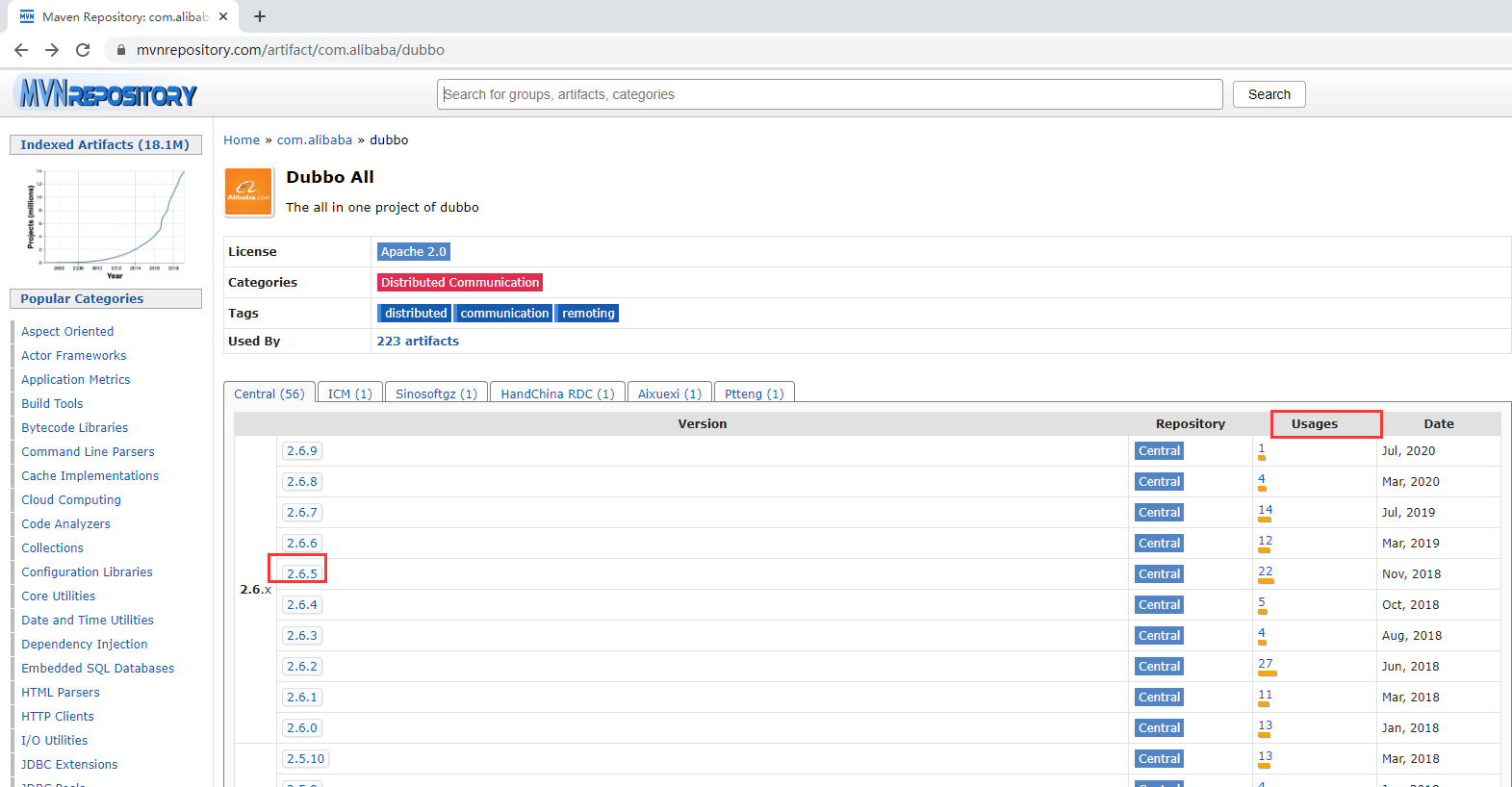
Task: Switch to the HandChina RDC (1) tab
Action: 558,393
